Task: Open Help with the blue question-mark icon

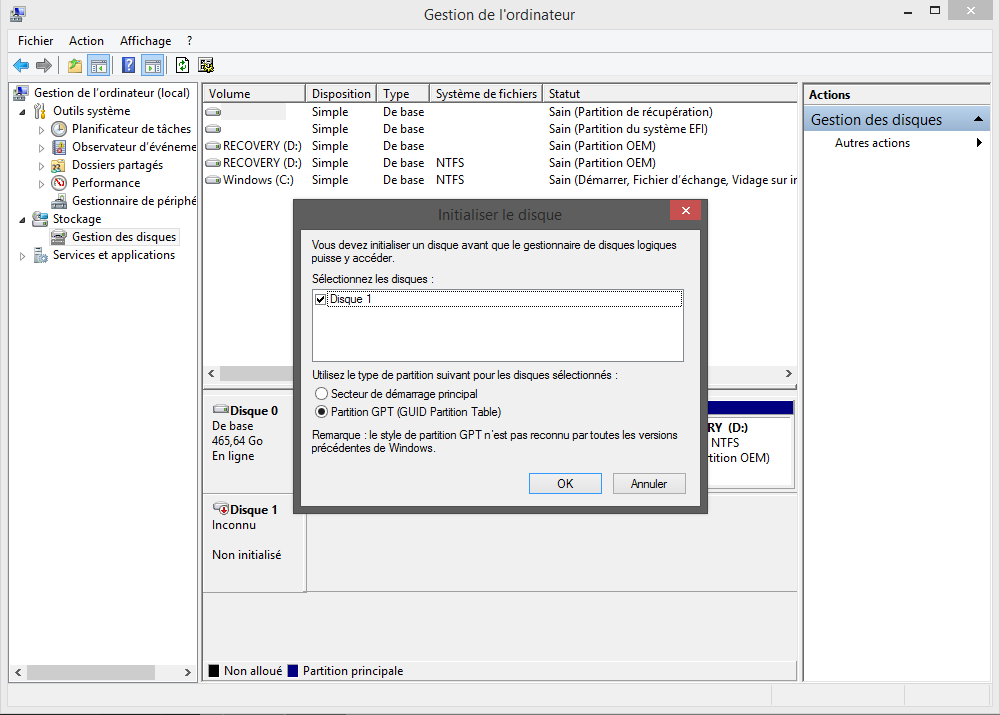Action: pos(128,65)
